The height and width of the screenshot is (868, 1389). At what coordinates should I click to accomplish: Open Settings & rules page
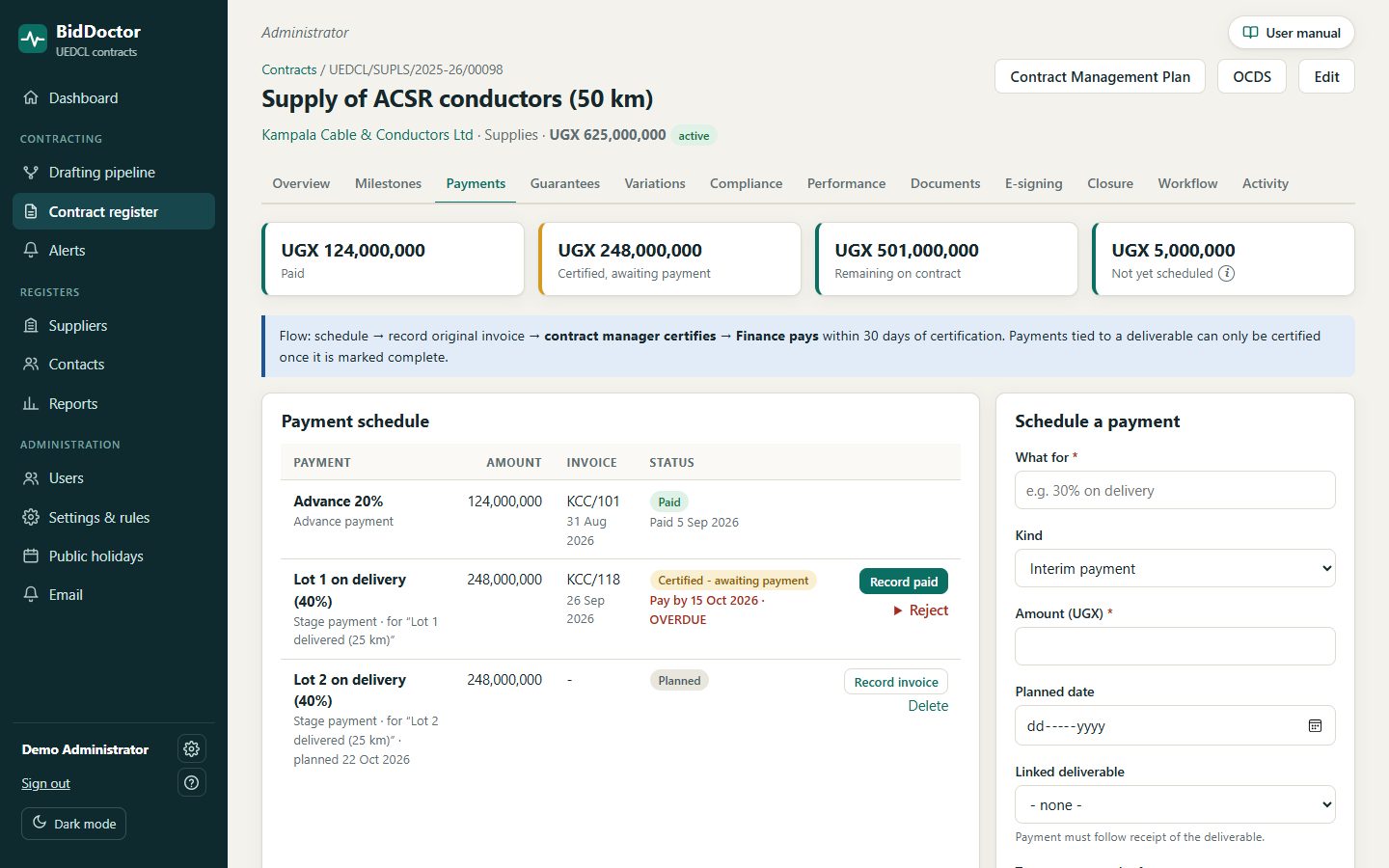pyautogui.click(x=114, y=517)
